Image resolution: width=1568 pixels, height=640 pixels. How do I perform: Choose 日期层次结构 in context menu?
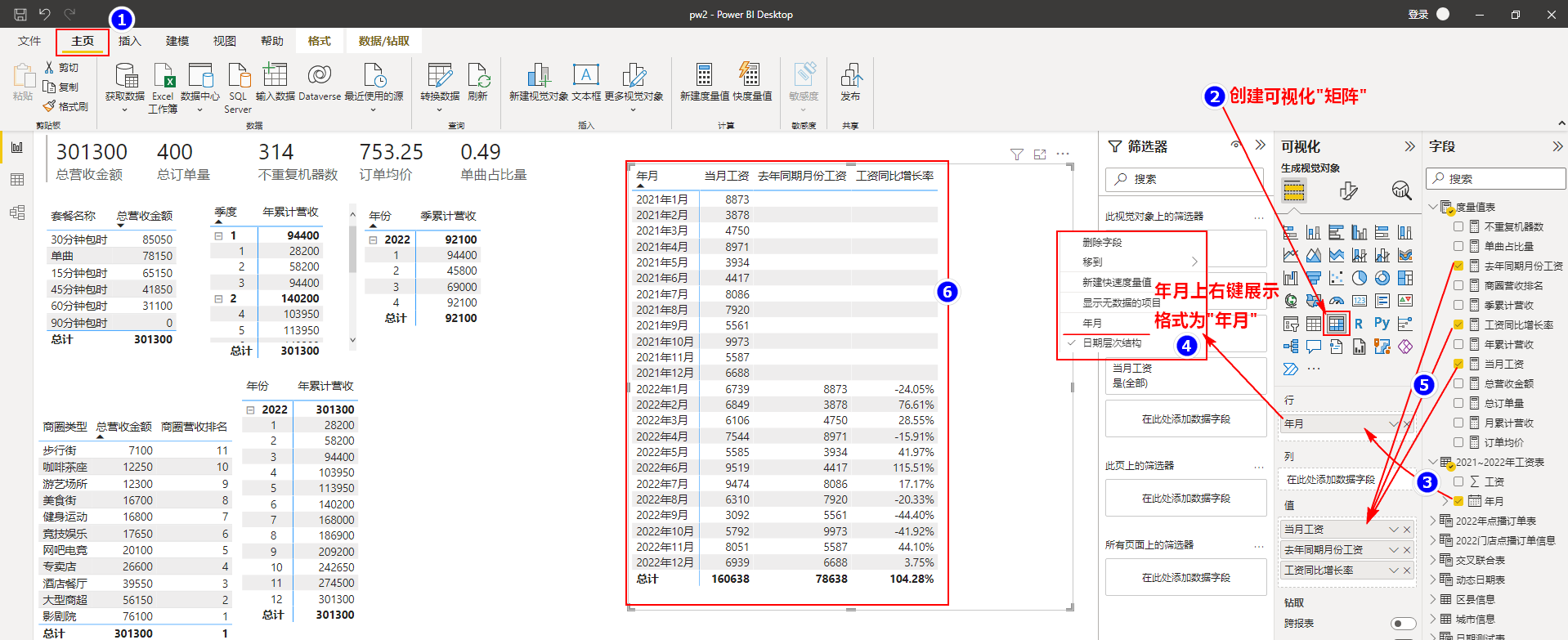point(1111,343)
